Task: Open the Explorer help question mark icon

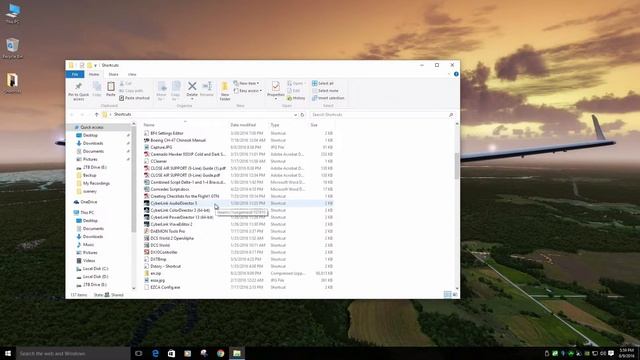Action: tap(456, 74)
